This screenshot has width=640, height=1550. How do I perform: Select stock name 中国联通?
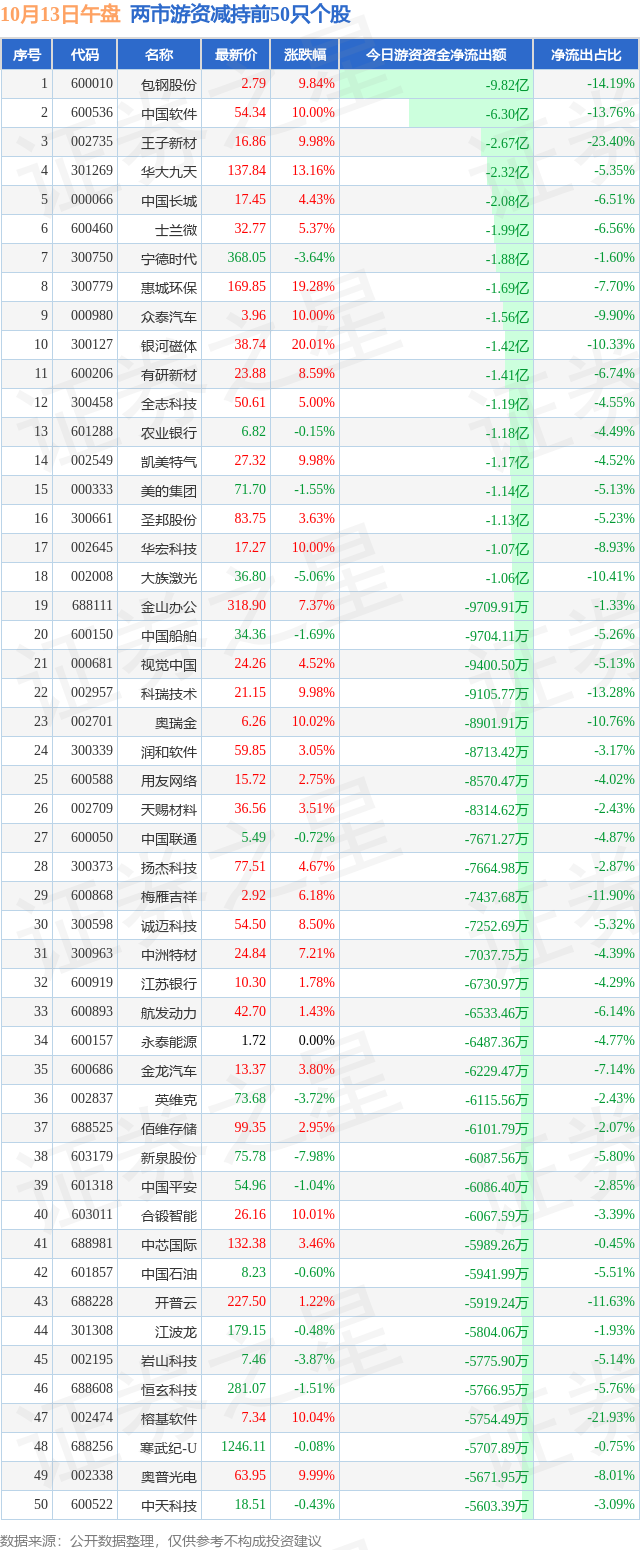point(169,838)
